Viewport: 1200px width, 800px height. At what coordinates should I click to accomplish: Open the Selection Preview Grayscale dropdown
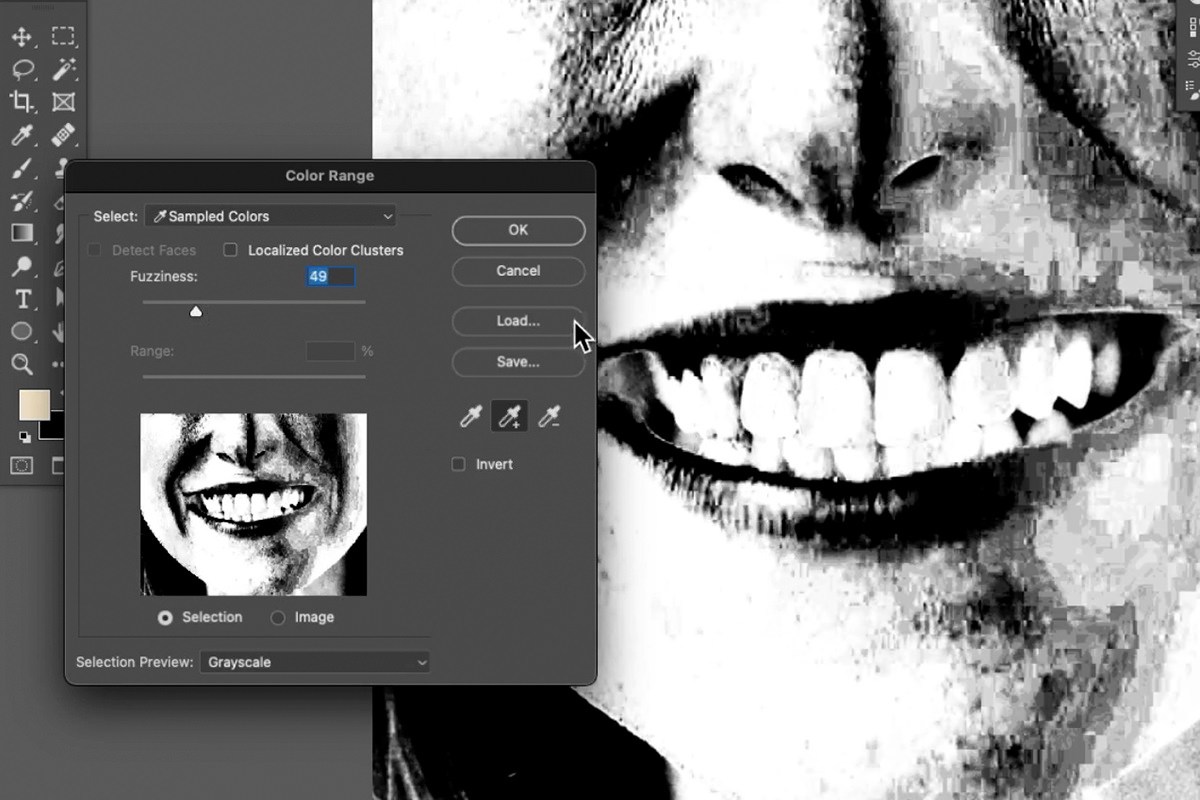tap(315, 662)
